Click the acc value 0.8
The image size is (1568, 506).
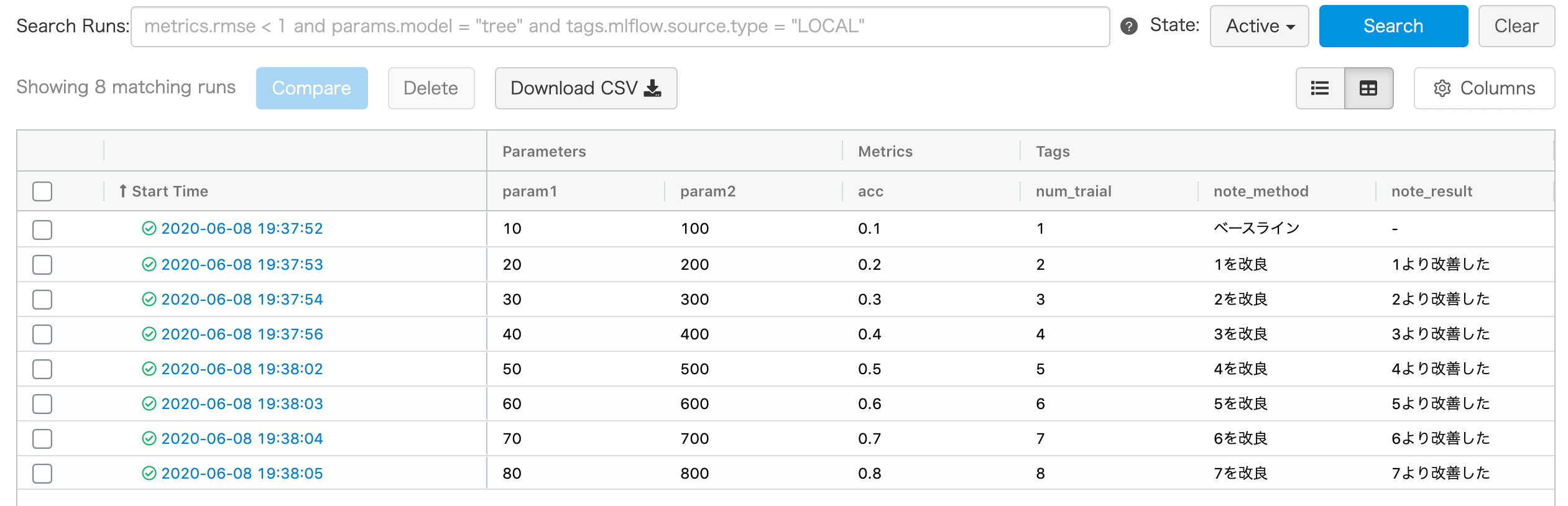coord(869,473)
